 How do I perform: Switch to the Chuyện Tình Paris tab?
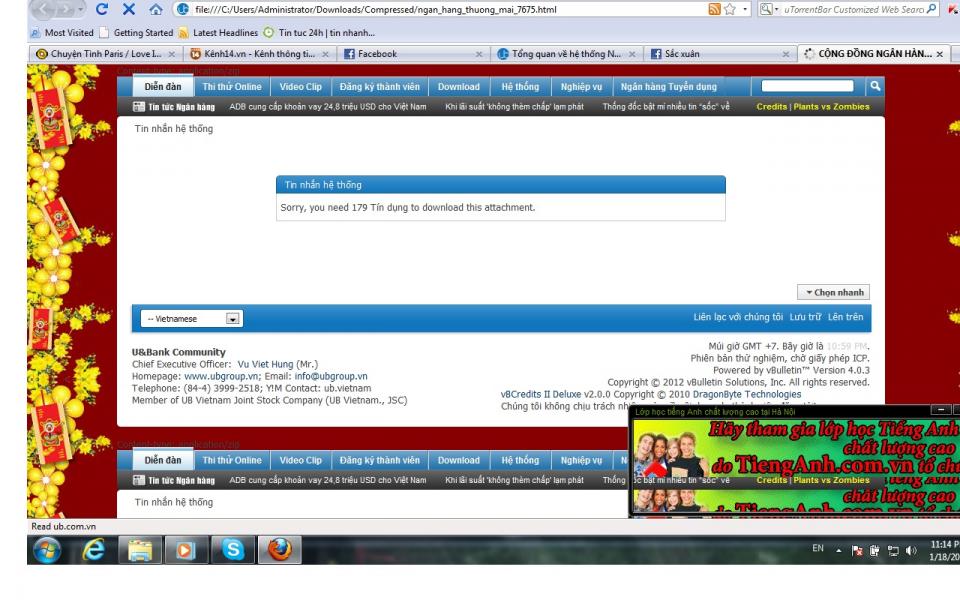(106, 54)
